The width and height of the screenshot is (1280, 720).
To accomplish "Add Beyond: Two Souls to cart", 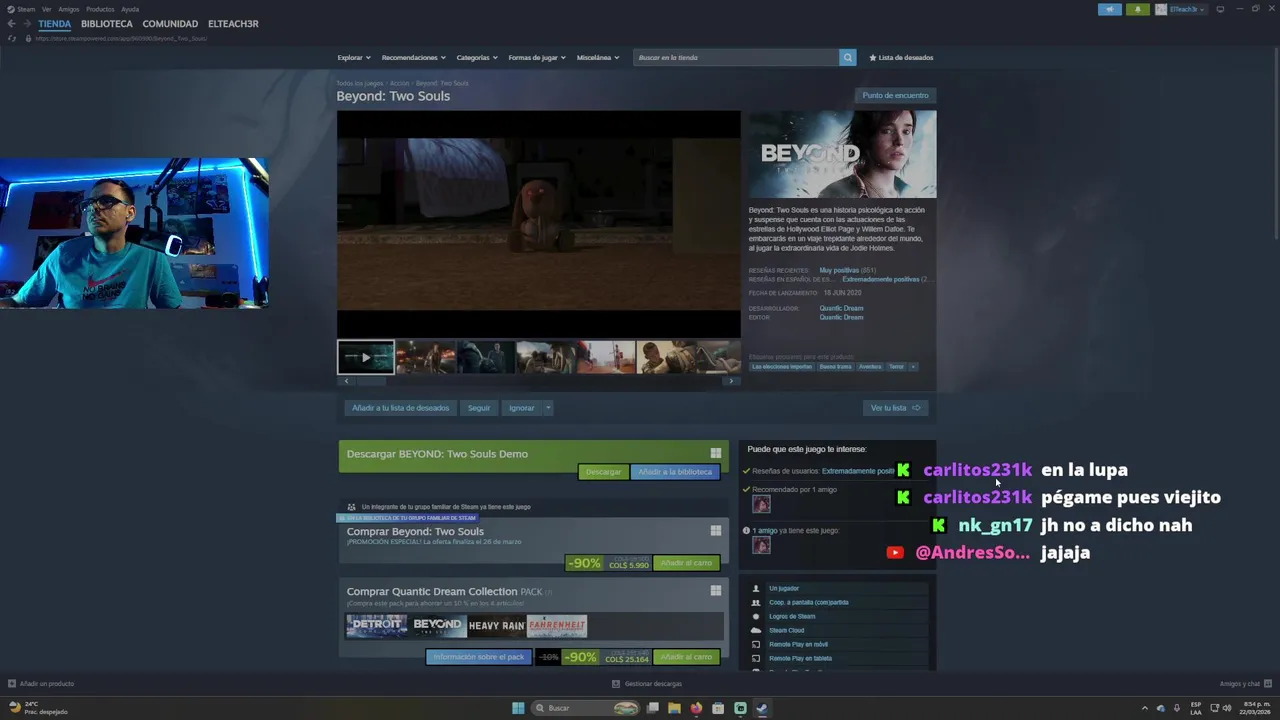I will 686,563.
